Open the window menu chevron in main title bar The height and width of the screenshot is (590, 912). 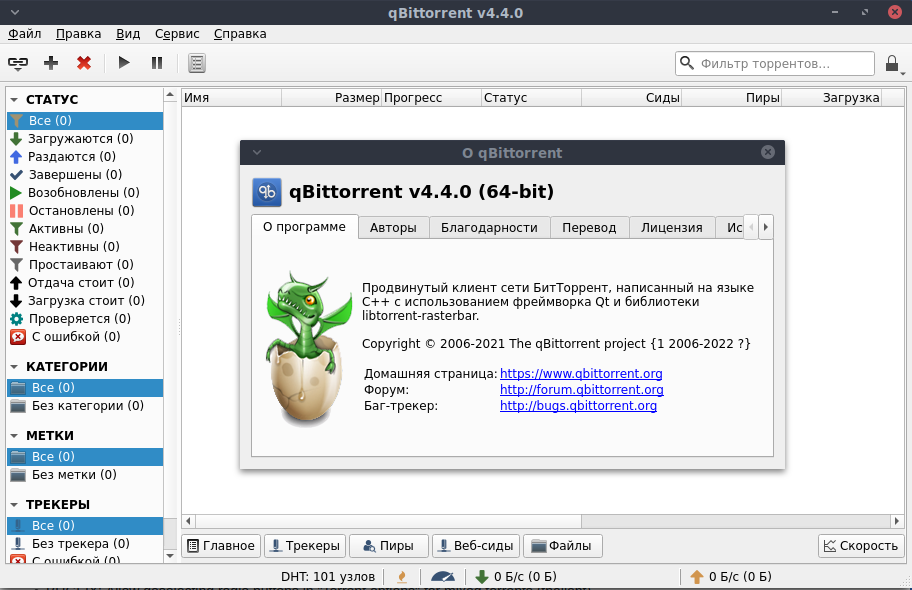[x=15, y=12]
